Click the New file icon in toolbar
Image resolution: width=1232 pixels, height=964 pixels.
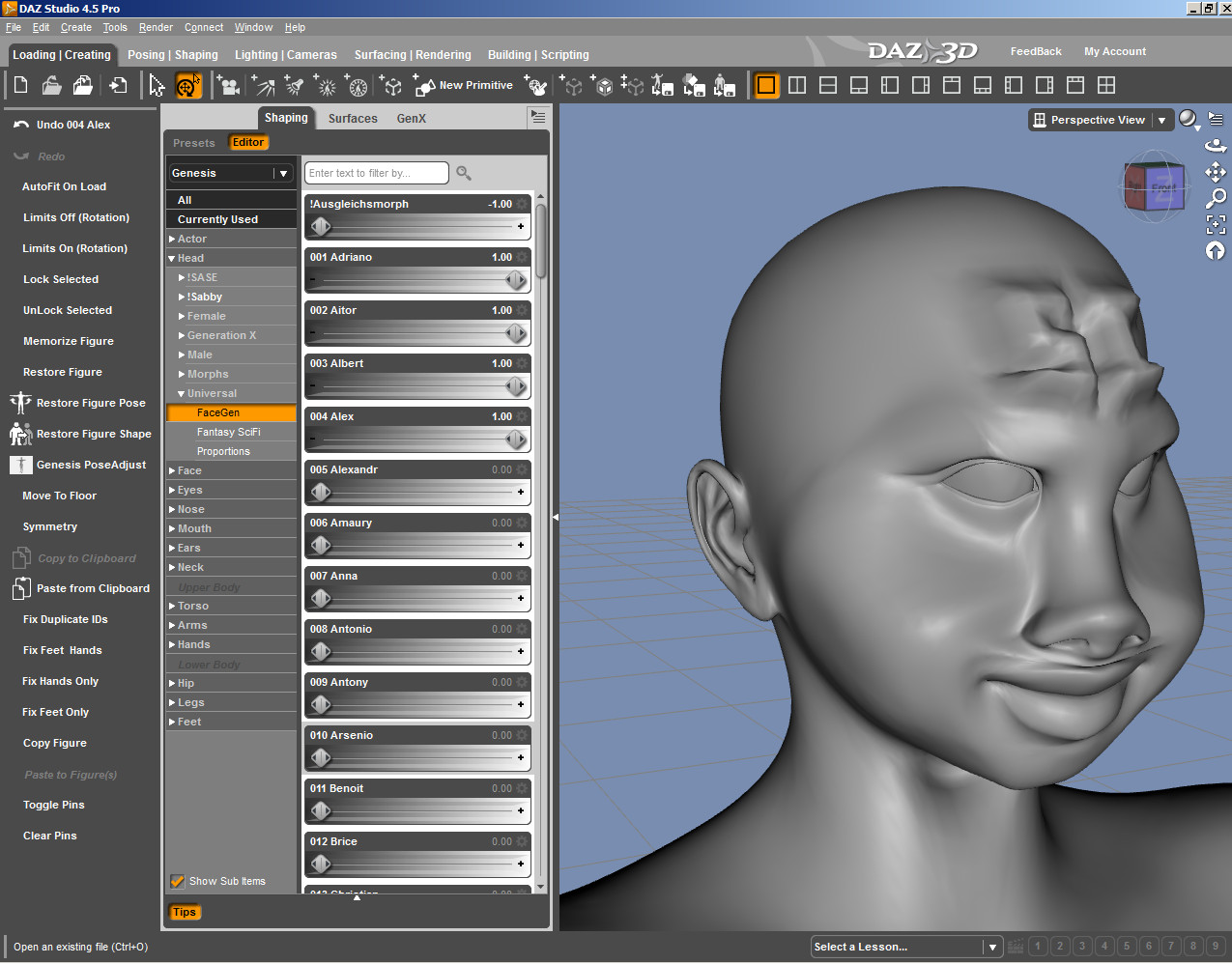20,86
